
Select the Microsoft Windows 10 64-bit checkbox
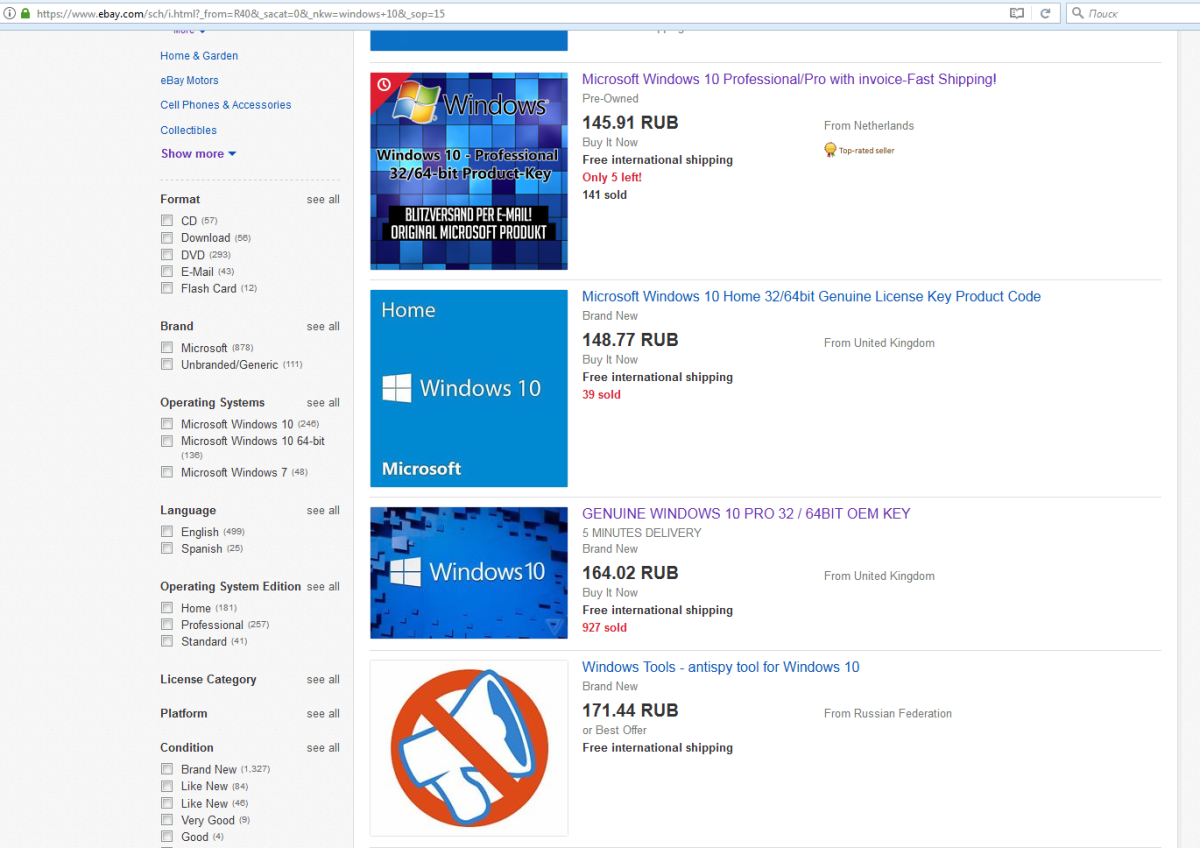tap(167, 440)
